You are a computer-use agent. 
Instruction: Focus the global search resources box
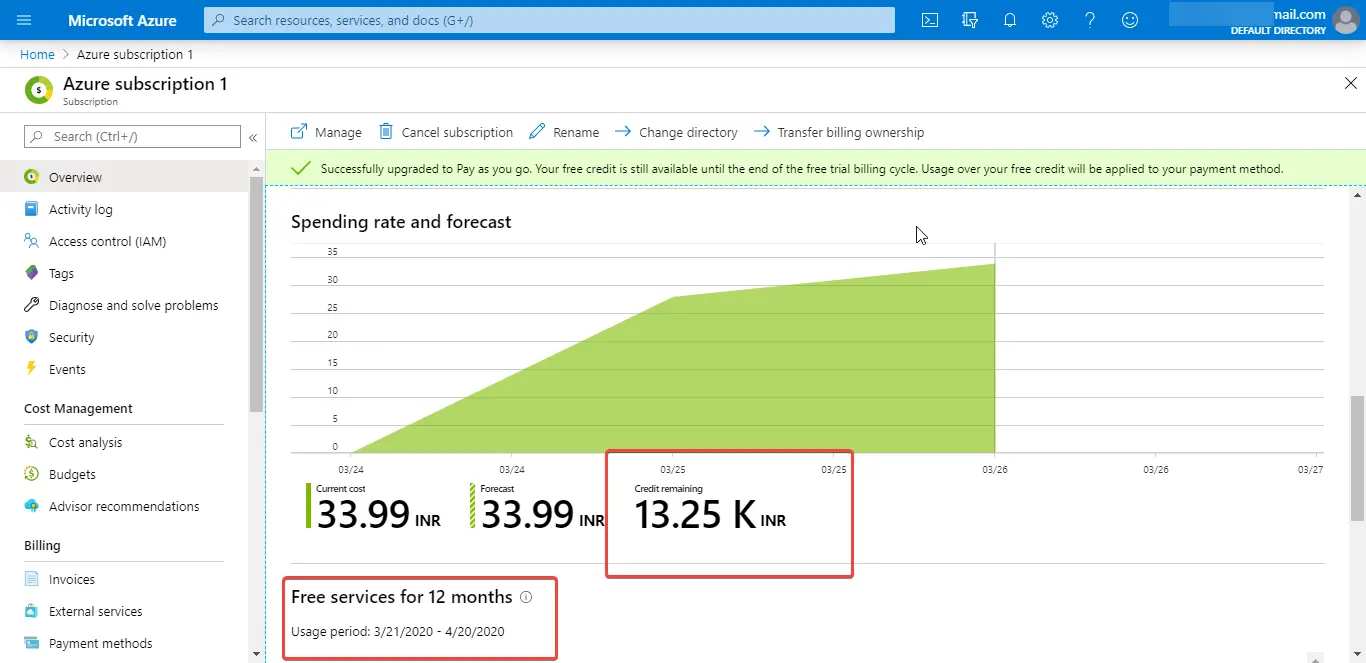coord(549,20)
